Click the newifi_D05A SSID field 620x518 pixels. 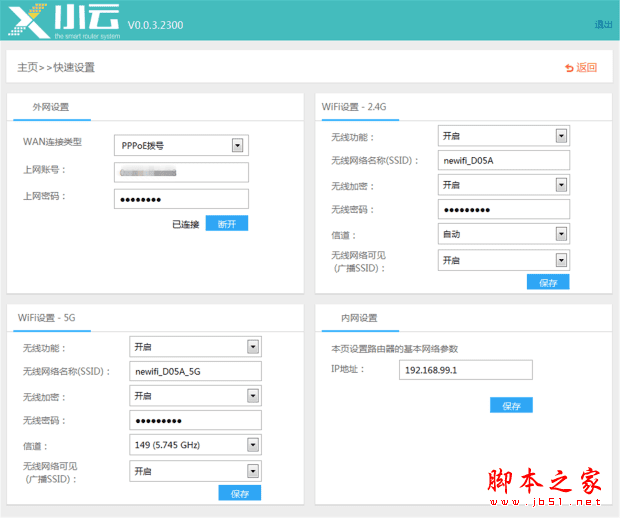(x=504, y=160)
